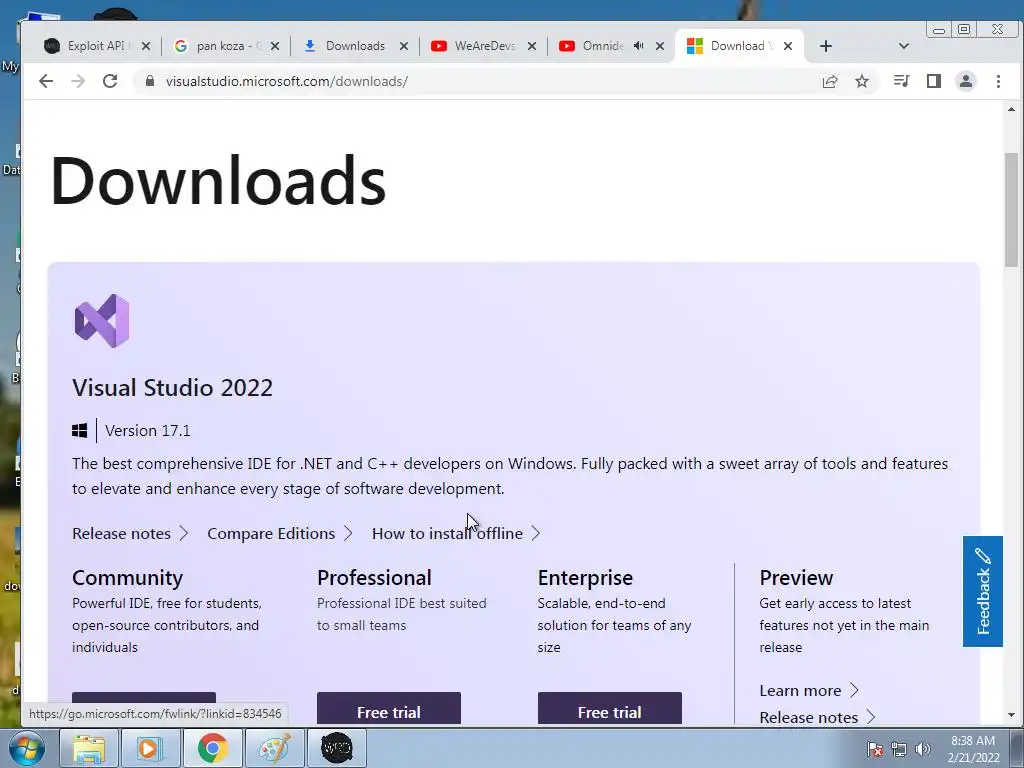Open Preview Release notes link
This screenshot has height=768, width=1024.
tap(817, 717)
